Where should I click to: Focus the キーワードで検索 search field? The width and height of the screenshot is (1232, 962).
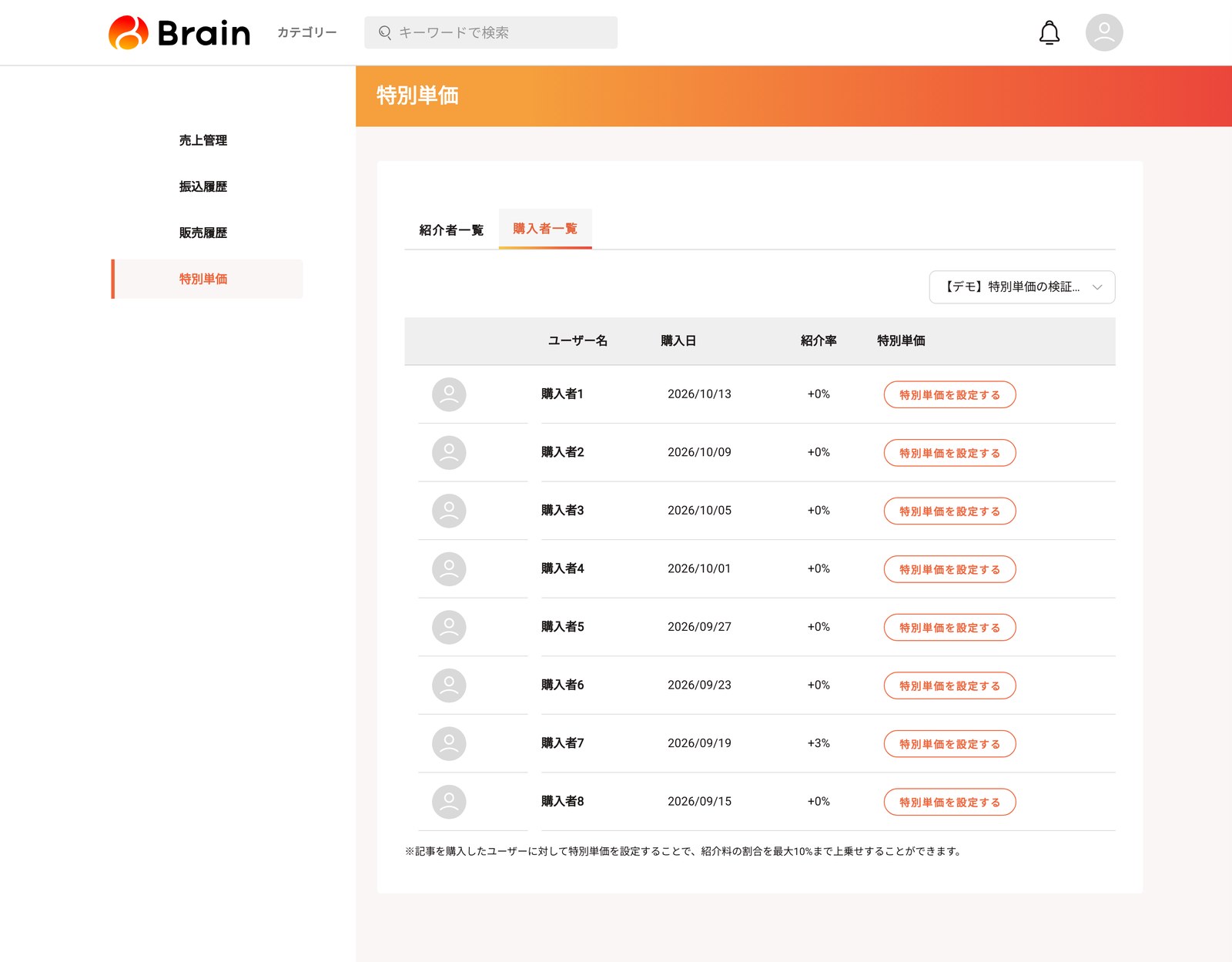pos(490,32)
